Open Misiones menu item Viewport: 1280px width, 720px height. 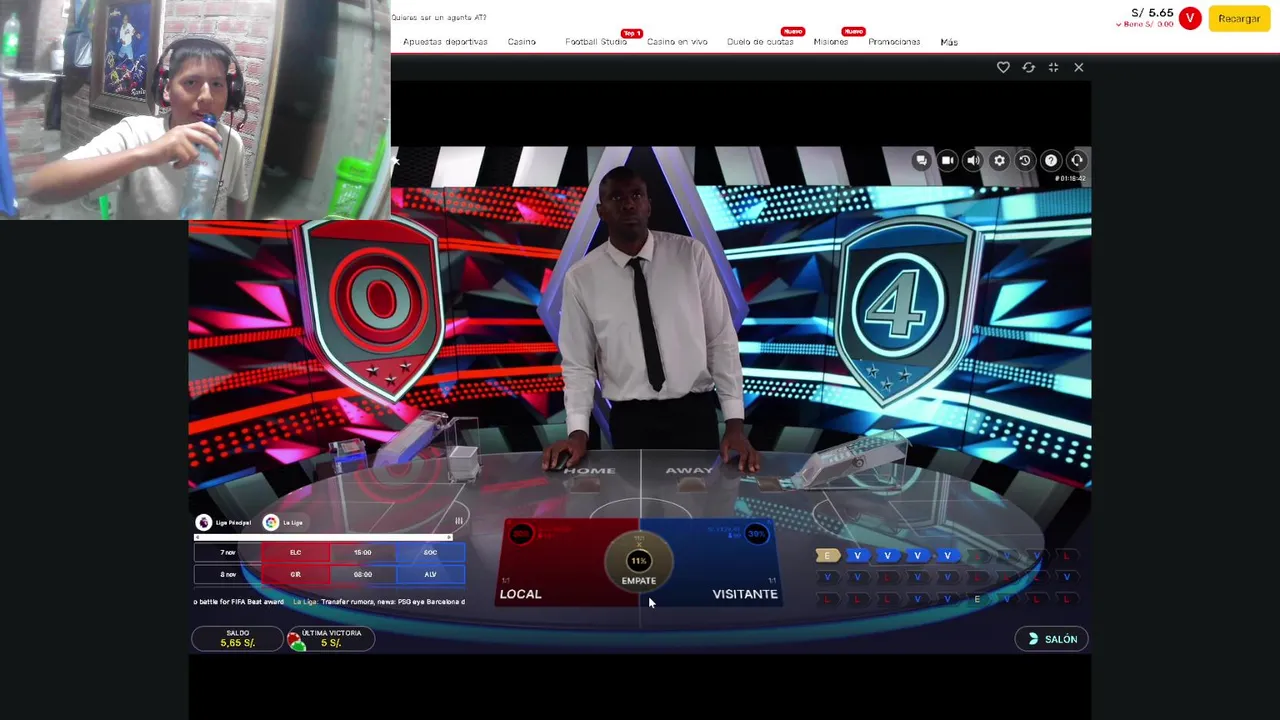(x=830, y=42)
